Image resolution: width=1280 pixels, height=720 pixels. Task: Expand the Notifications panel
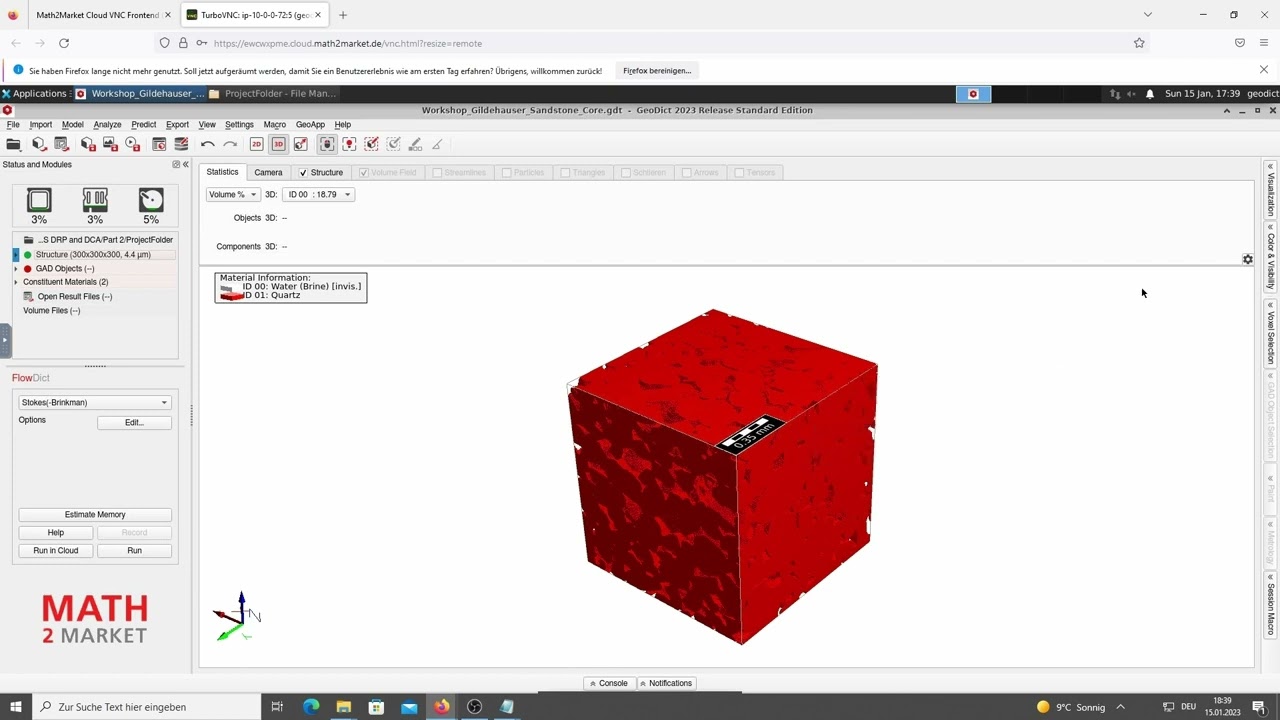point(666,683)
